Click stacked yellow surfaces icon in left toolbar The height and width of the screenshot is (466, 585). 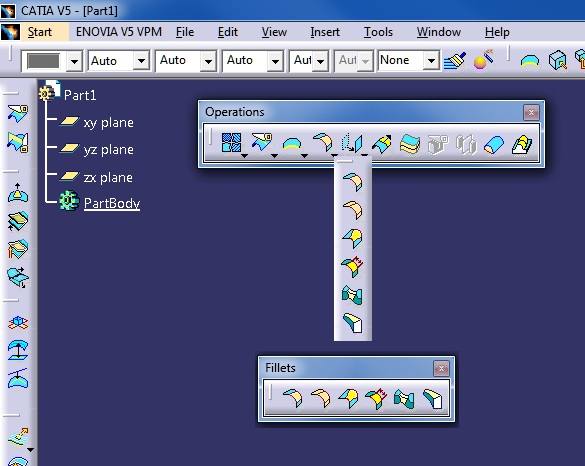(x=18, y=221)
